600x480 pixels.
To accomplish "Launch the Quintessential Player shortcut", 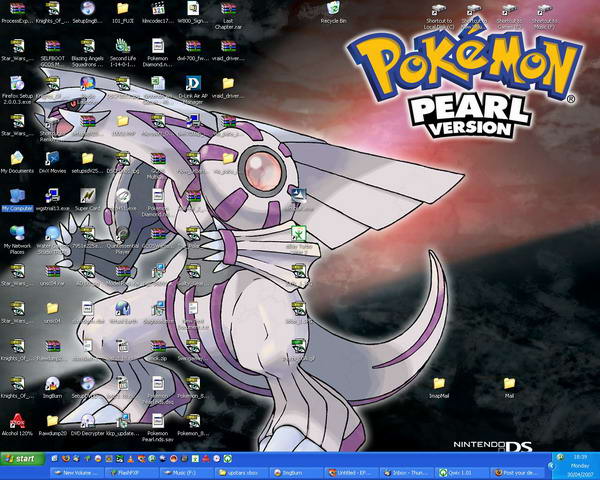I will point(122,240).
